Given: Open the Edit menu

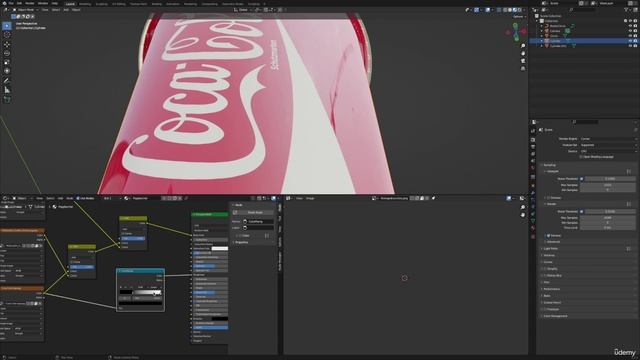Looking at the screenshot, I should coord(19,3).
